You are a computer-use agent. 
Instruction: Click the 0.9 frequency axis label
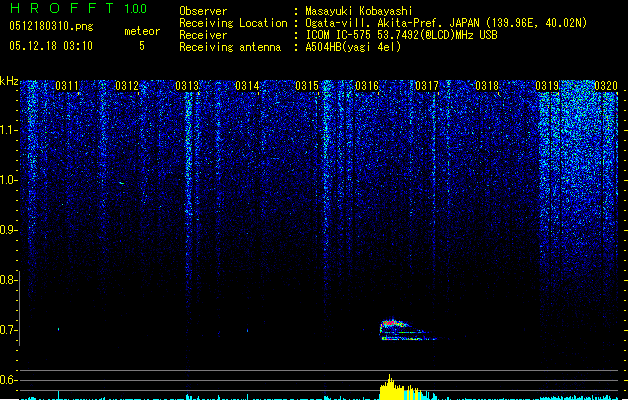pos(7,230)
